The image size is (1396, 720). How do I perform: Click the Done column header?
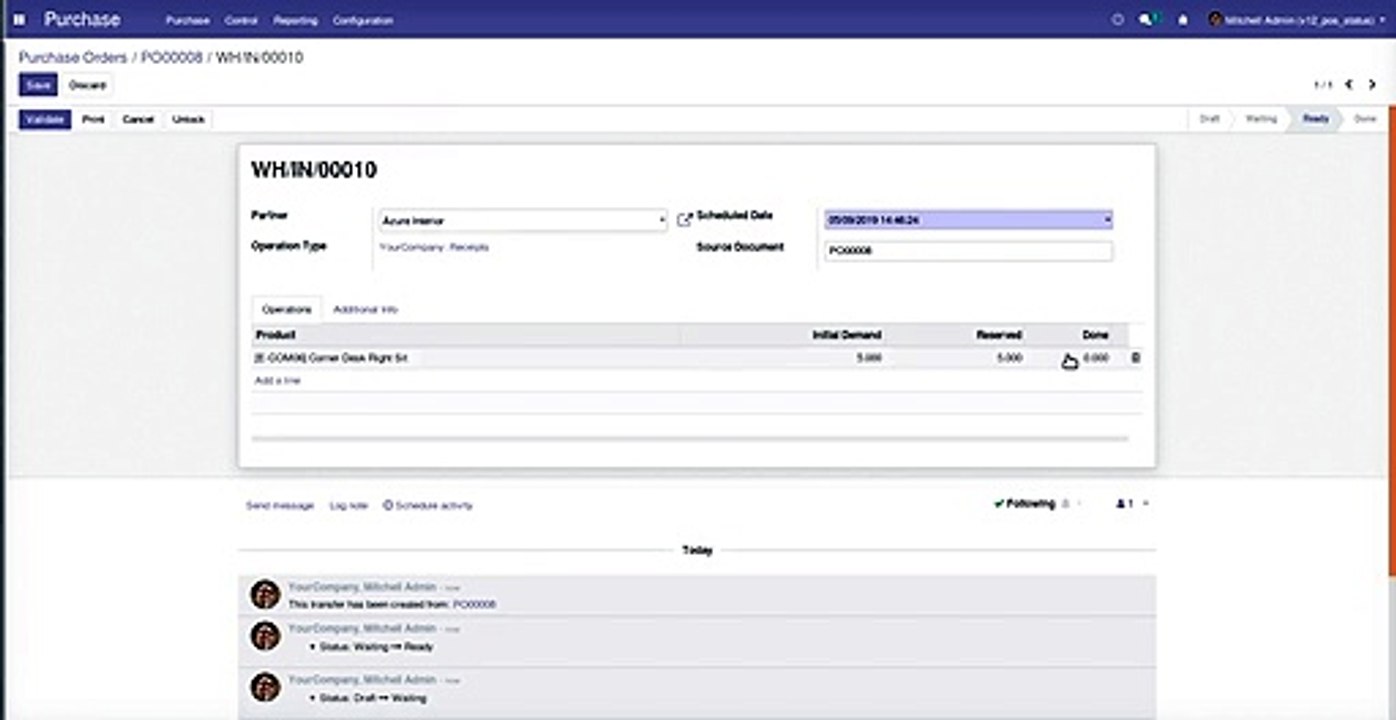1095,335
